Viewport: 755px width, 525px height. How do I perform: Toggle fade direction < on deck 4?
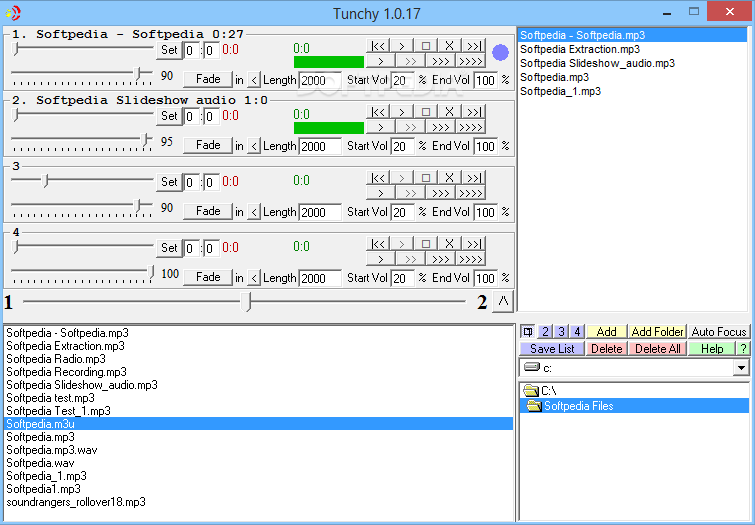pyautogui.click(x=254, y=278)
